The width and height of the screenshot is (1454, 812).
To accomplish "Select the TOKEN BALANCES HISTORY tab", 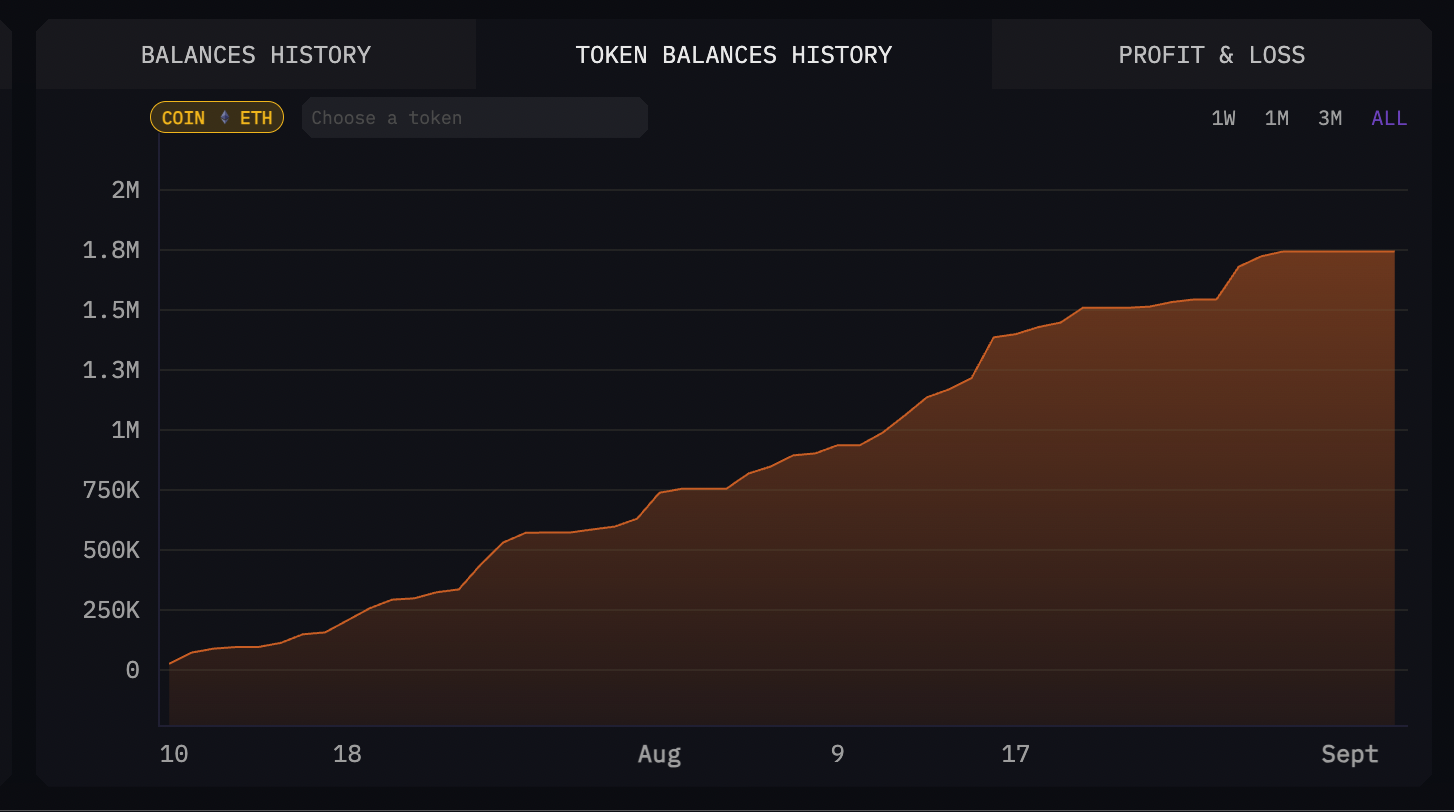I will tap(733, 54).
